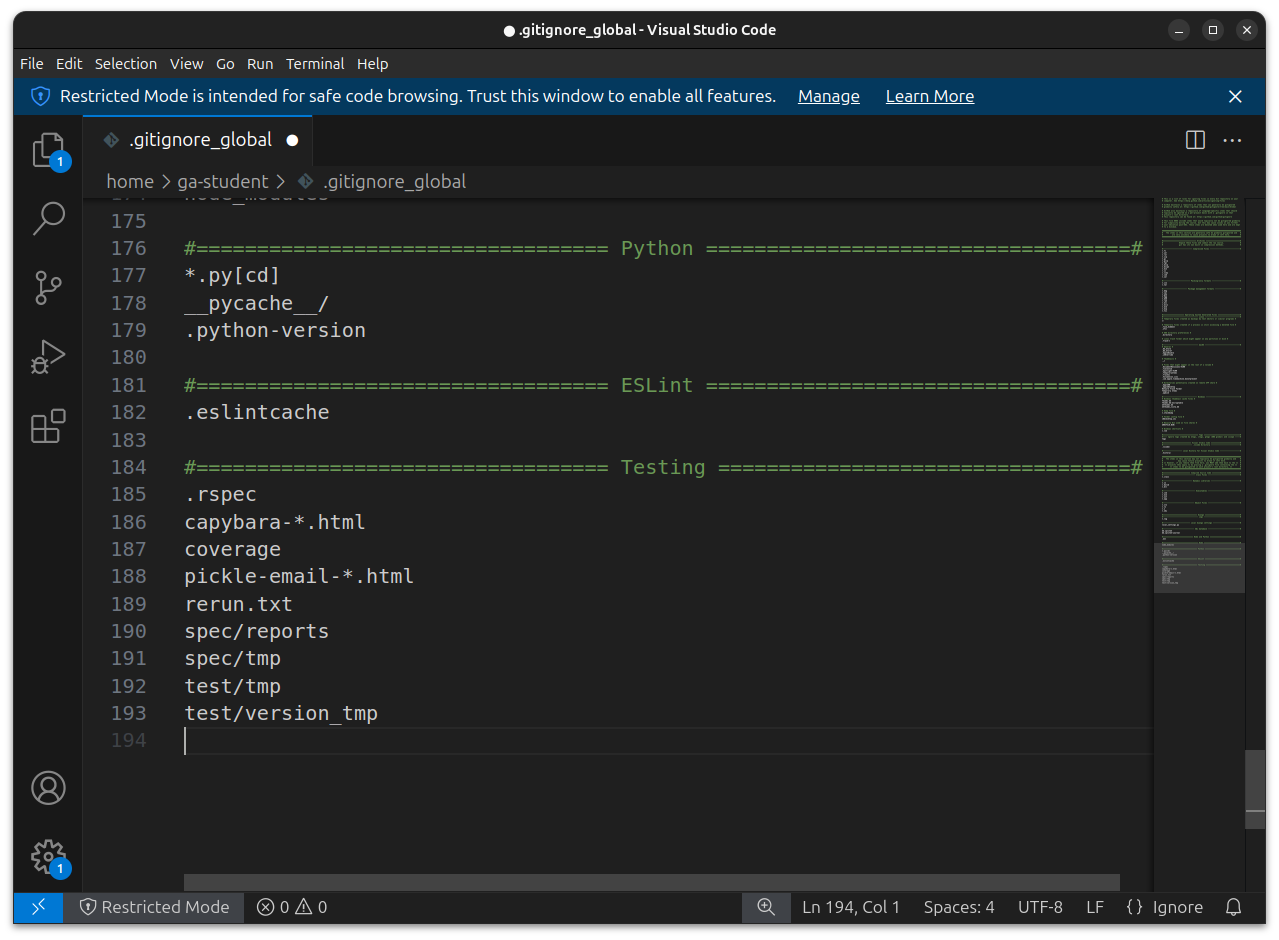Toggle the editor zoom magnifier control
The width and height of the screenshot is (1279, 940).
(765, 907)
